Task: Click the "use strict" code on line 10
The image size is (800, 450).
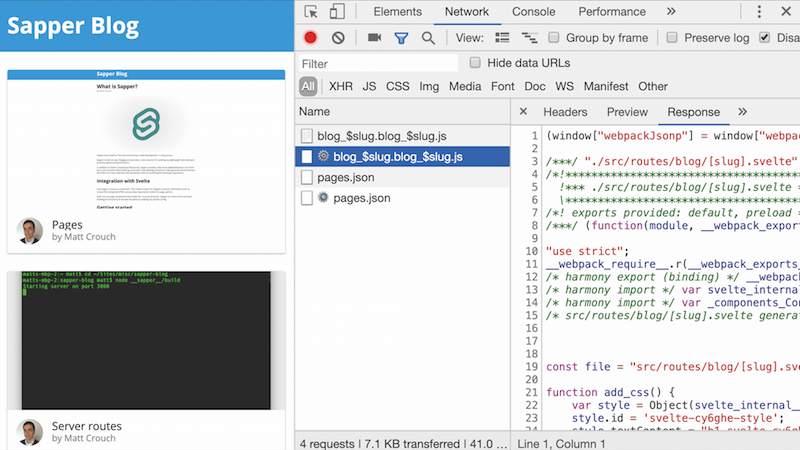Action: point(587,251)
